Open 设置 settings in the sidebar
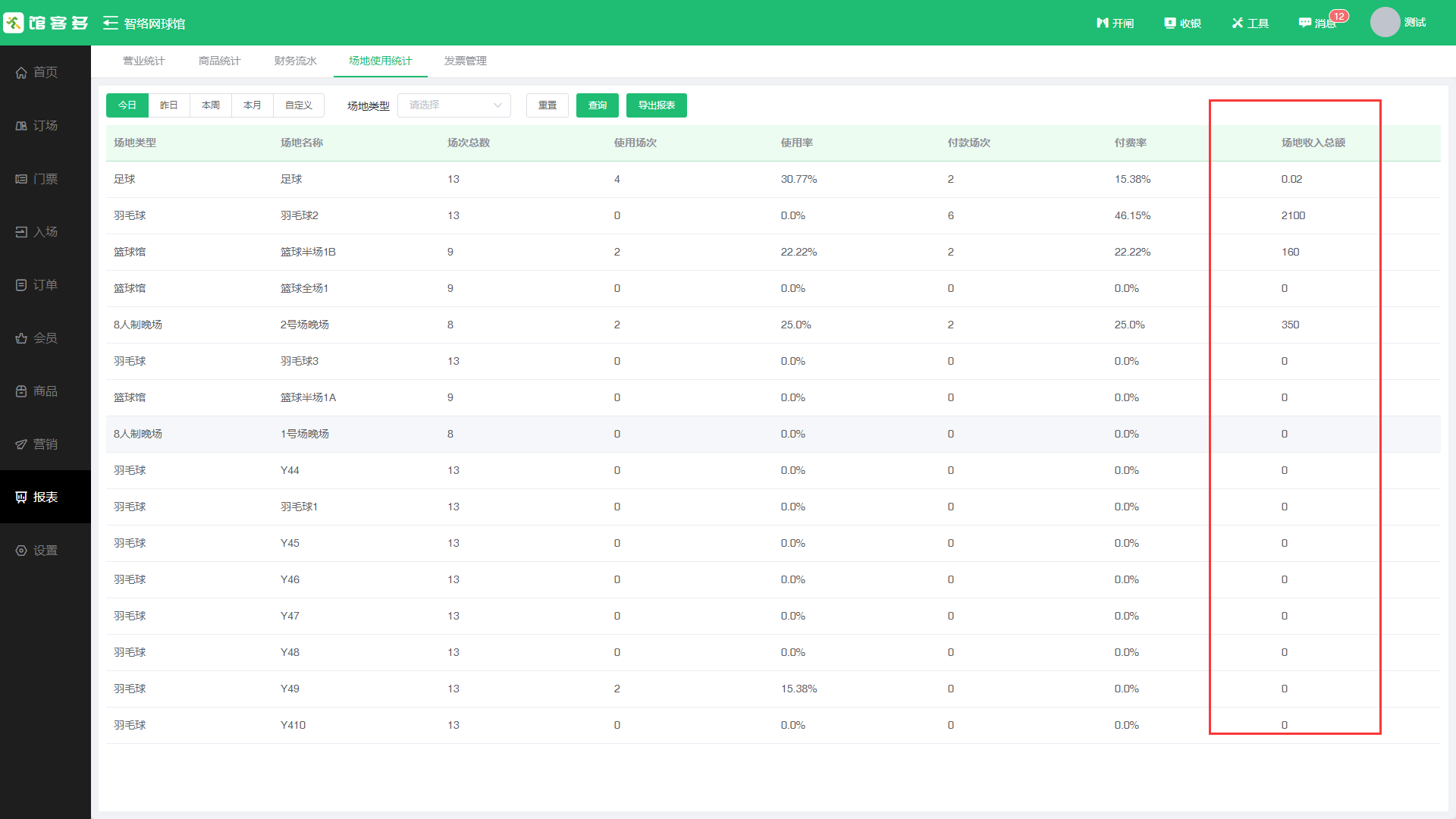The image size is (1456, 819). pos(45,551)
